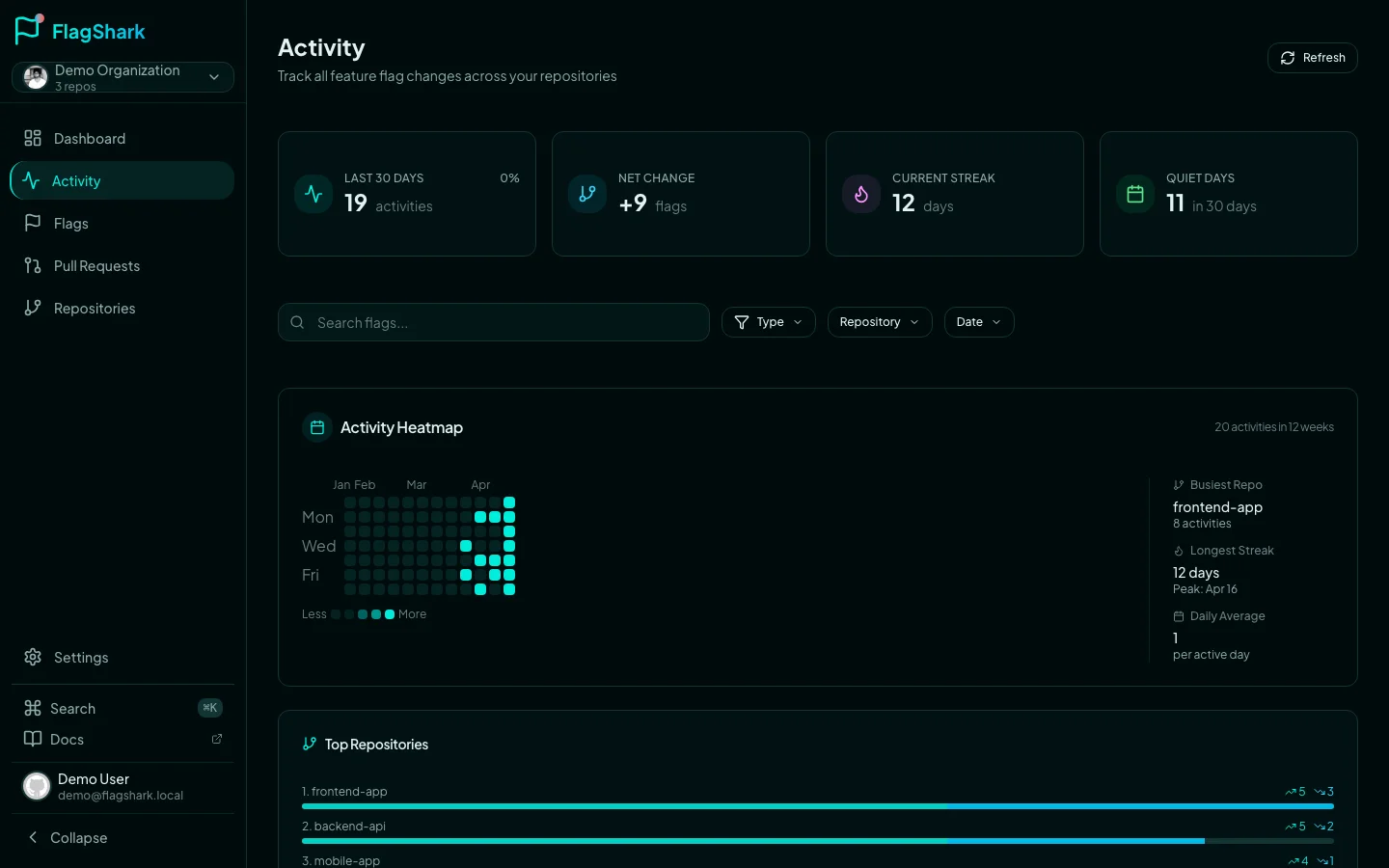This screenshot has height=868, width=1389.
Task: Expand the Repository filter dropdown
Action: (879, 322)
